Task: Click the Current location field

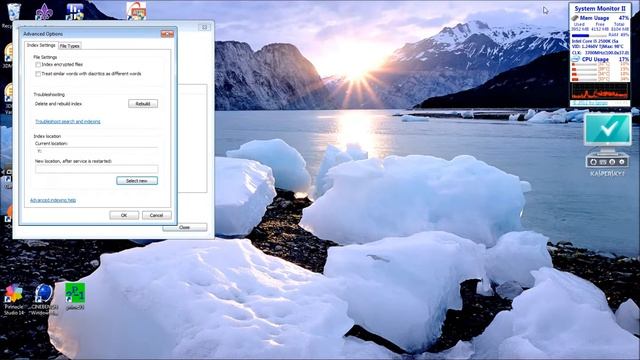Action: (x=96, y=151)
